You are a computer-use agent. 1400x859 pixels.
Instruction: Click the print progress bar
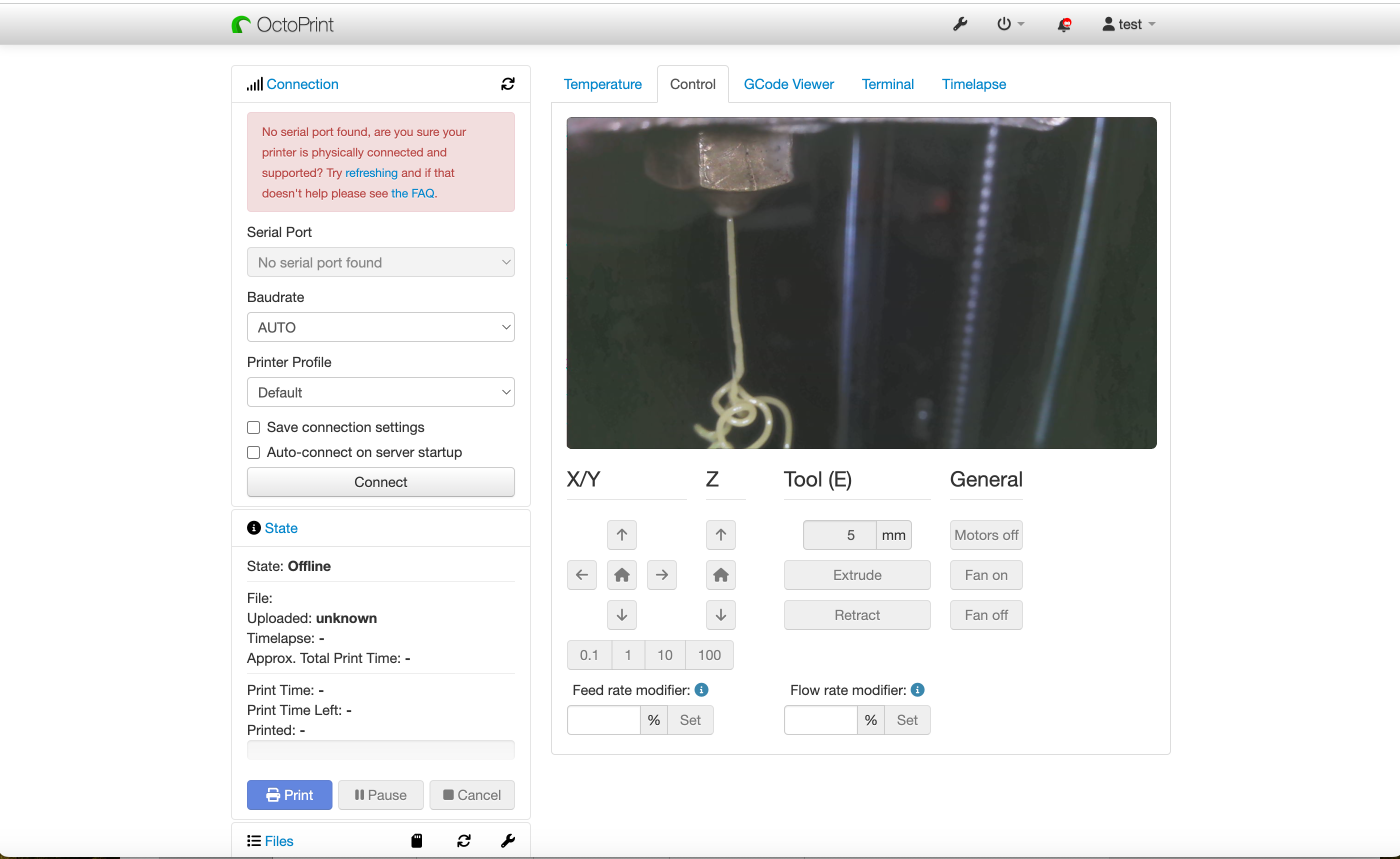[x=381, y=749]
